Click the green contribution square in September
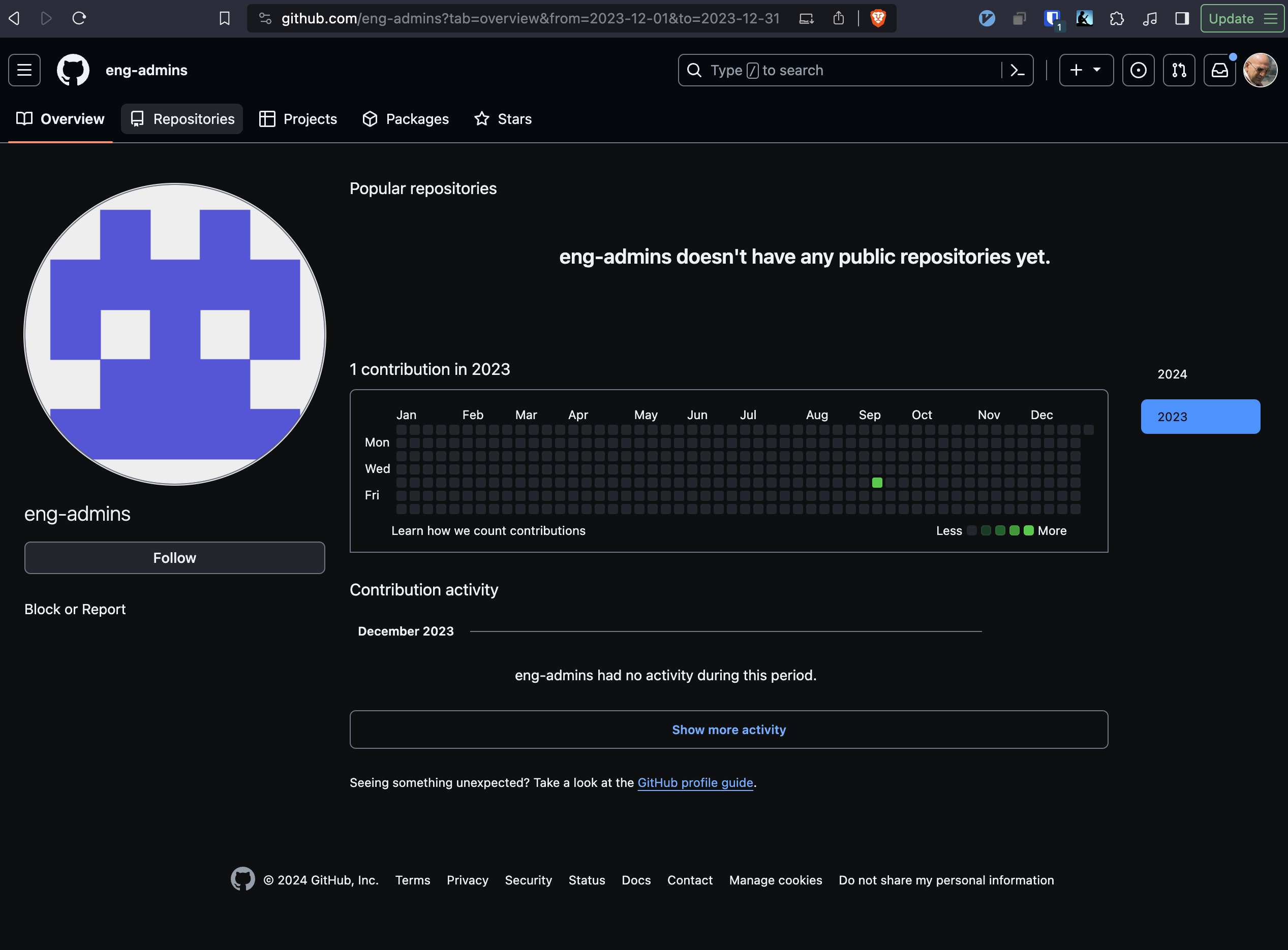 877,483
